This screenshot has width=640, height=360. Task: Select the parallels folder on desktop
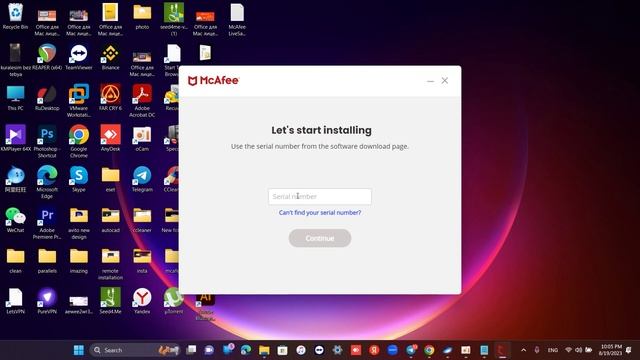47,260
